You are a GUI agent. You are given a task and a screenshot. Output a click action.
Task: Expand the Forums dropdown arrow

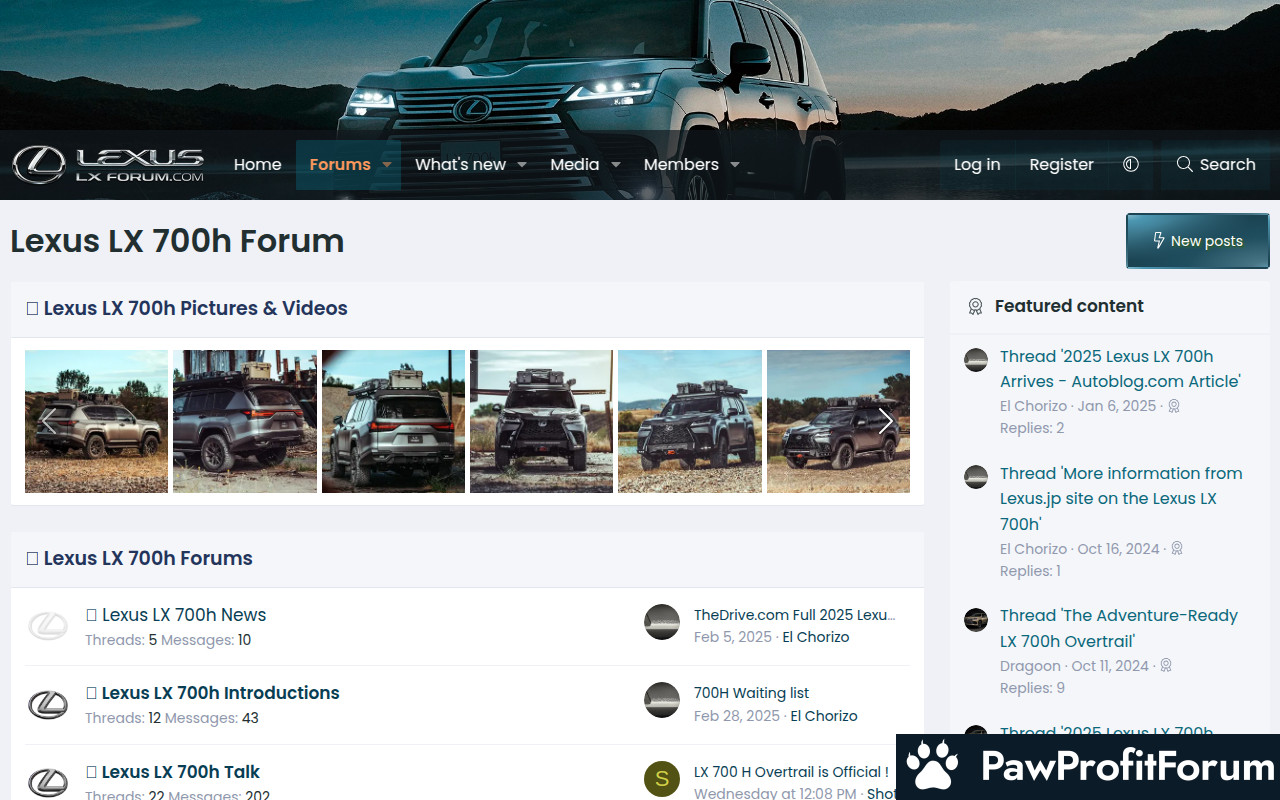pos(387,165)
